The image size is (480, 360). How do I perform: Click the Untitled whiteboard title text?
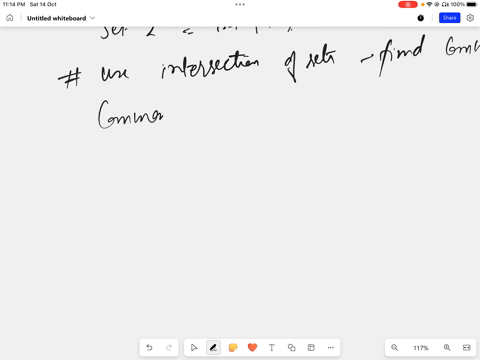tap(56, 18)
